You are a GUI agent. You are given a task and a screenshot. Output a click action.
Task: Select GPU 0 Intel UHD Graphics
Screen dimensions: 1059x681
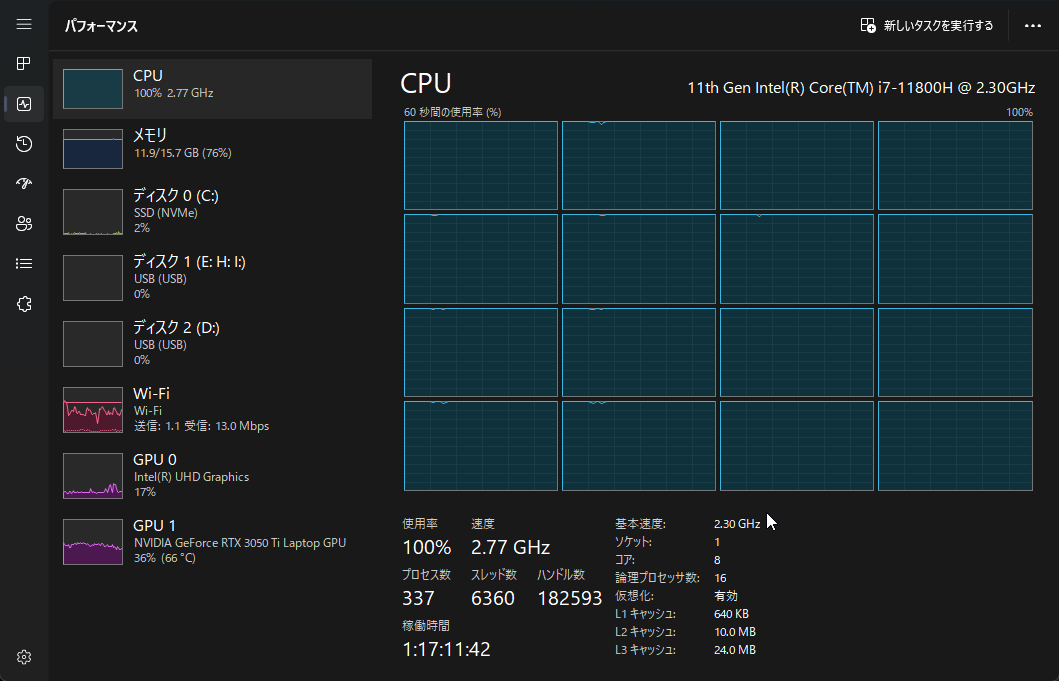pyautogui.click(x=212, y=475)
